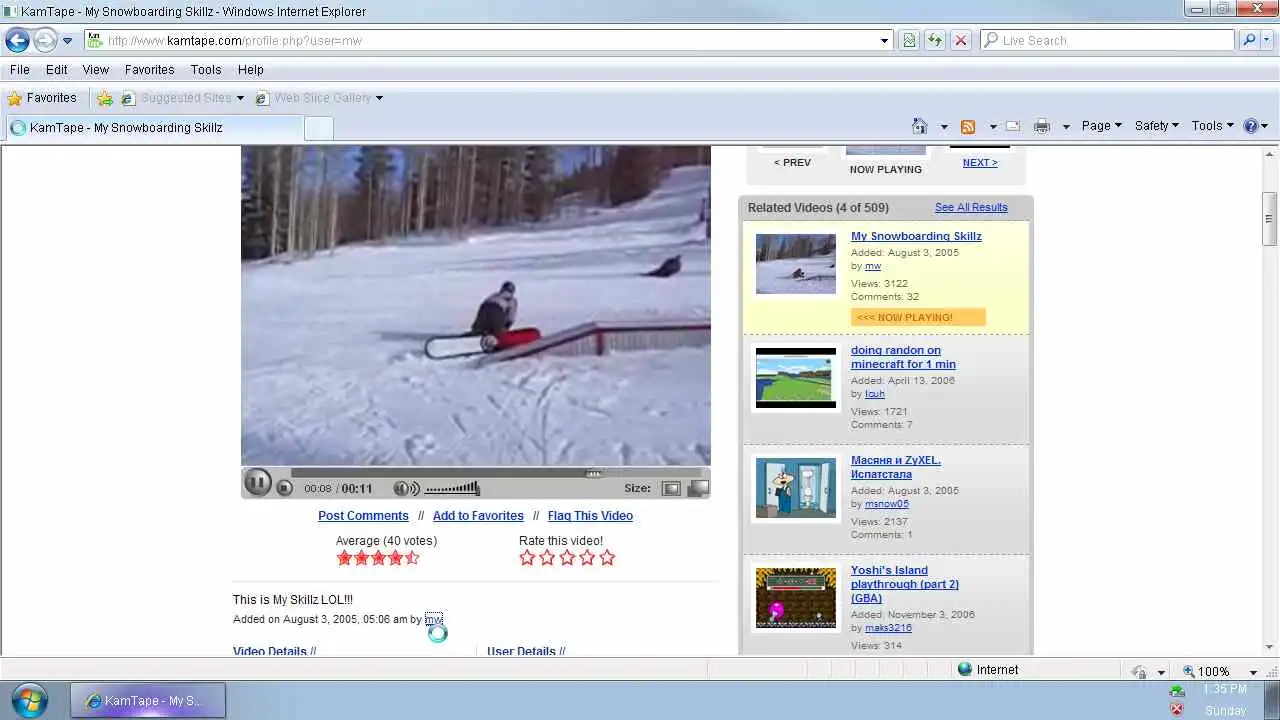Click the Print icon
This screenshot has width=1280, height=720.
tap(1042, 126)
